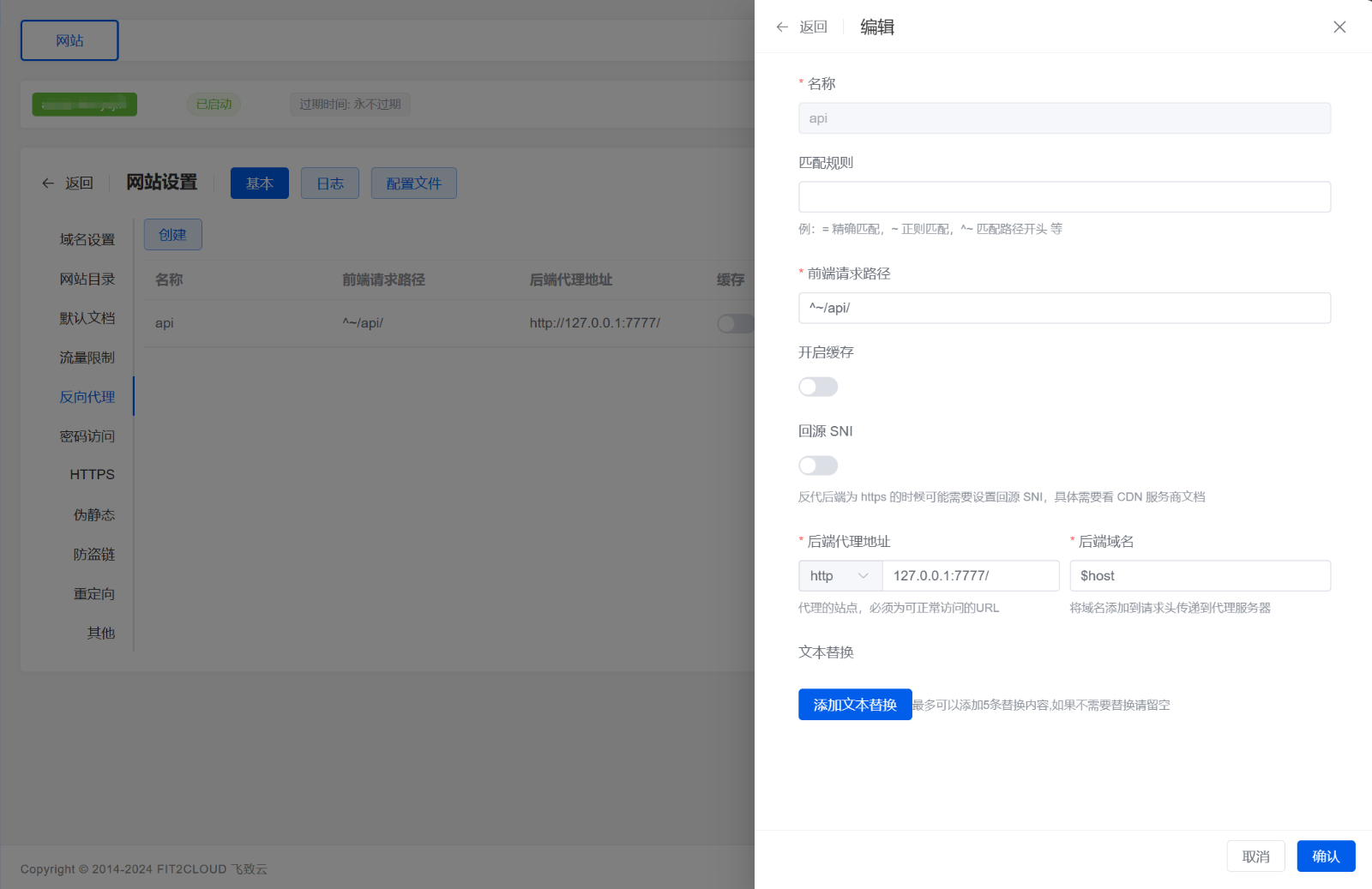Confirm changes with the 确认 button
This screenshot has width=1372, height=889.
click(x=1325, y=856)
